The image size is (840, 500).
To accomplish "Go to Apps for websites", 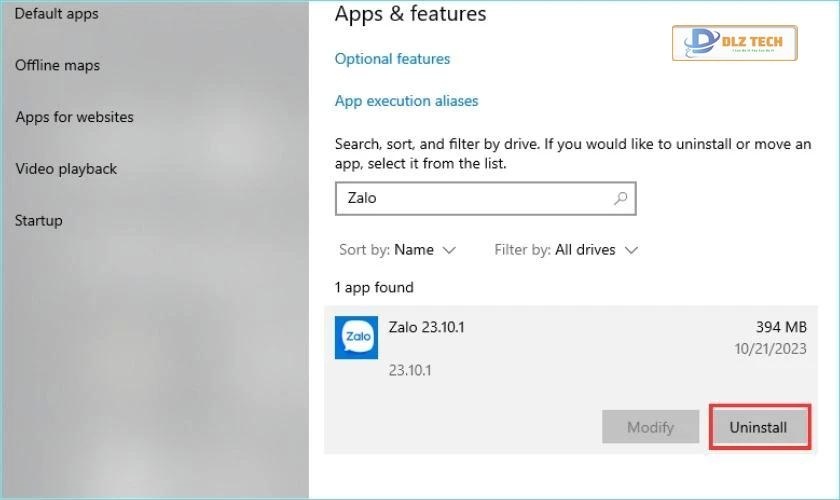I will pyautogui.click(x=74, y=117).
